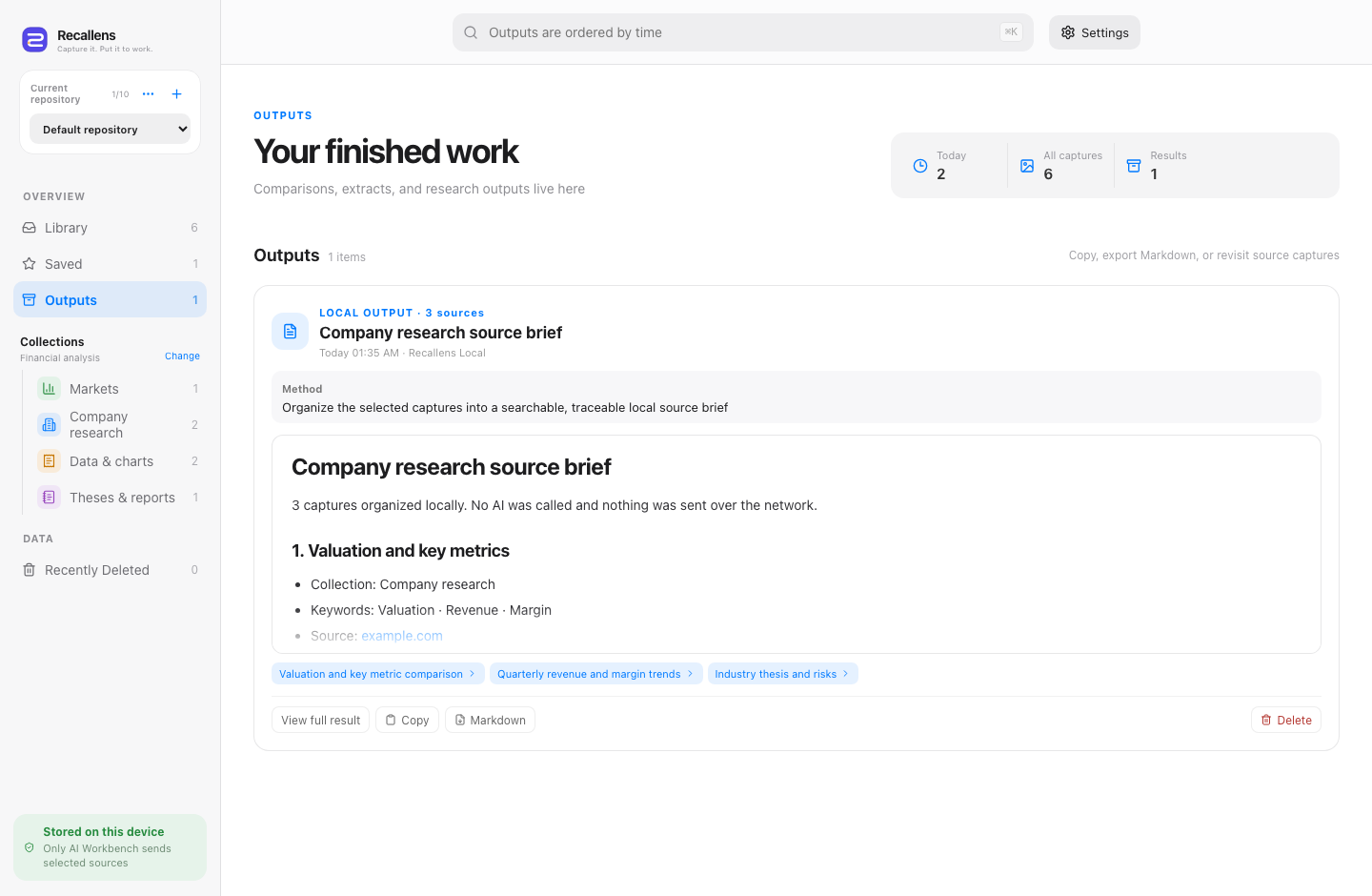Add a new repository with plus icon

[x=176, y=93]
